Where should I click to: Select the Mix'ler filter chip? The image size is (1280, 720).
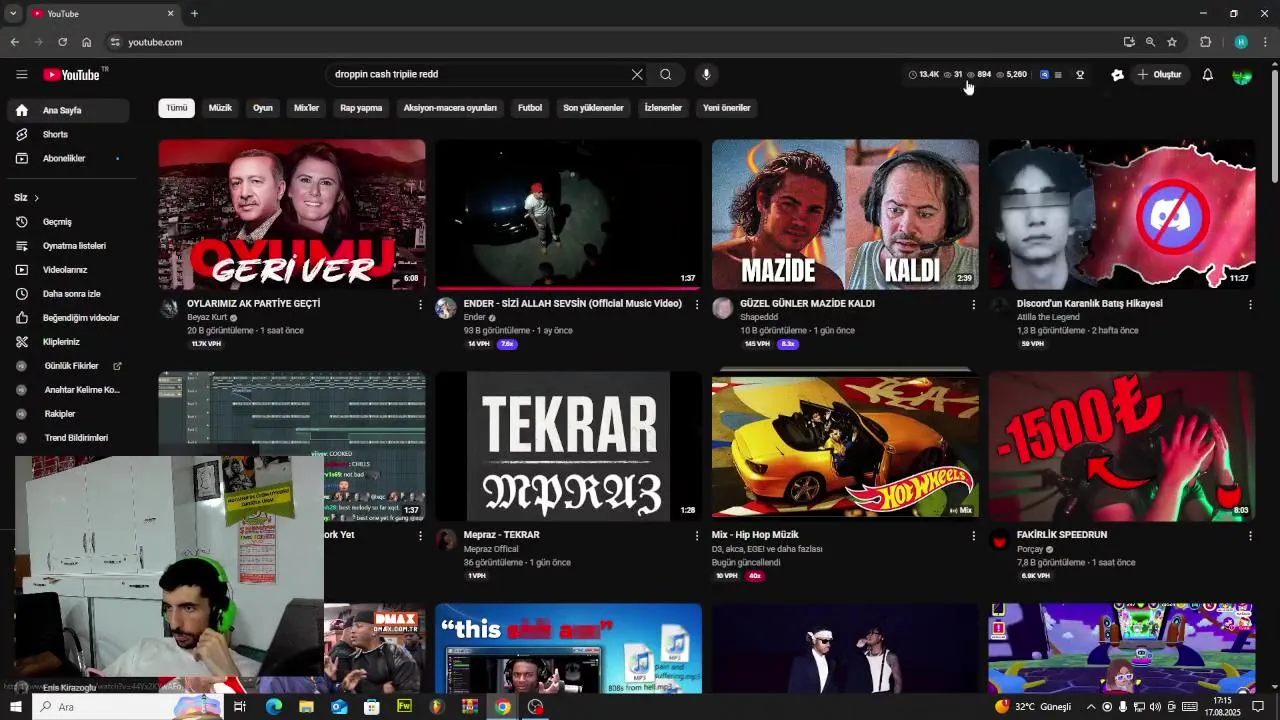pos(306,108)
